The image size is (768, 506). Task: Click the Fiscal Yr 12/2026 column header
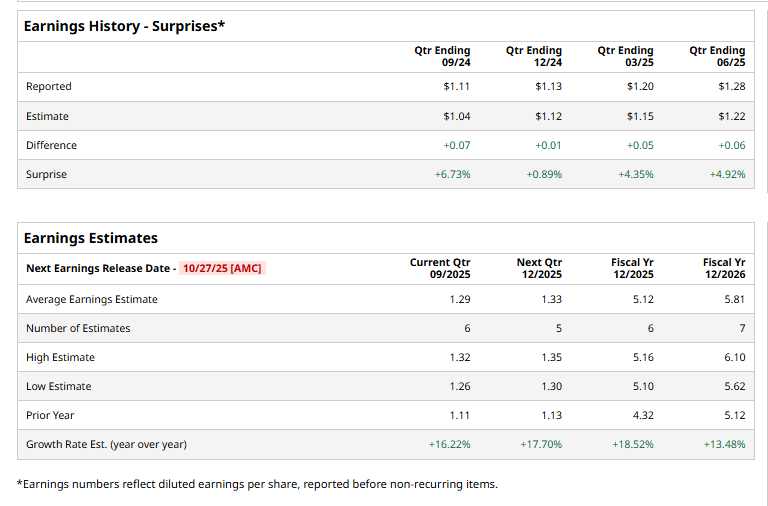coord(724,268)
